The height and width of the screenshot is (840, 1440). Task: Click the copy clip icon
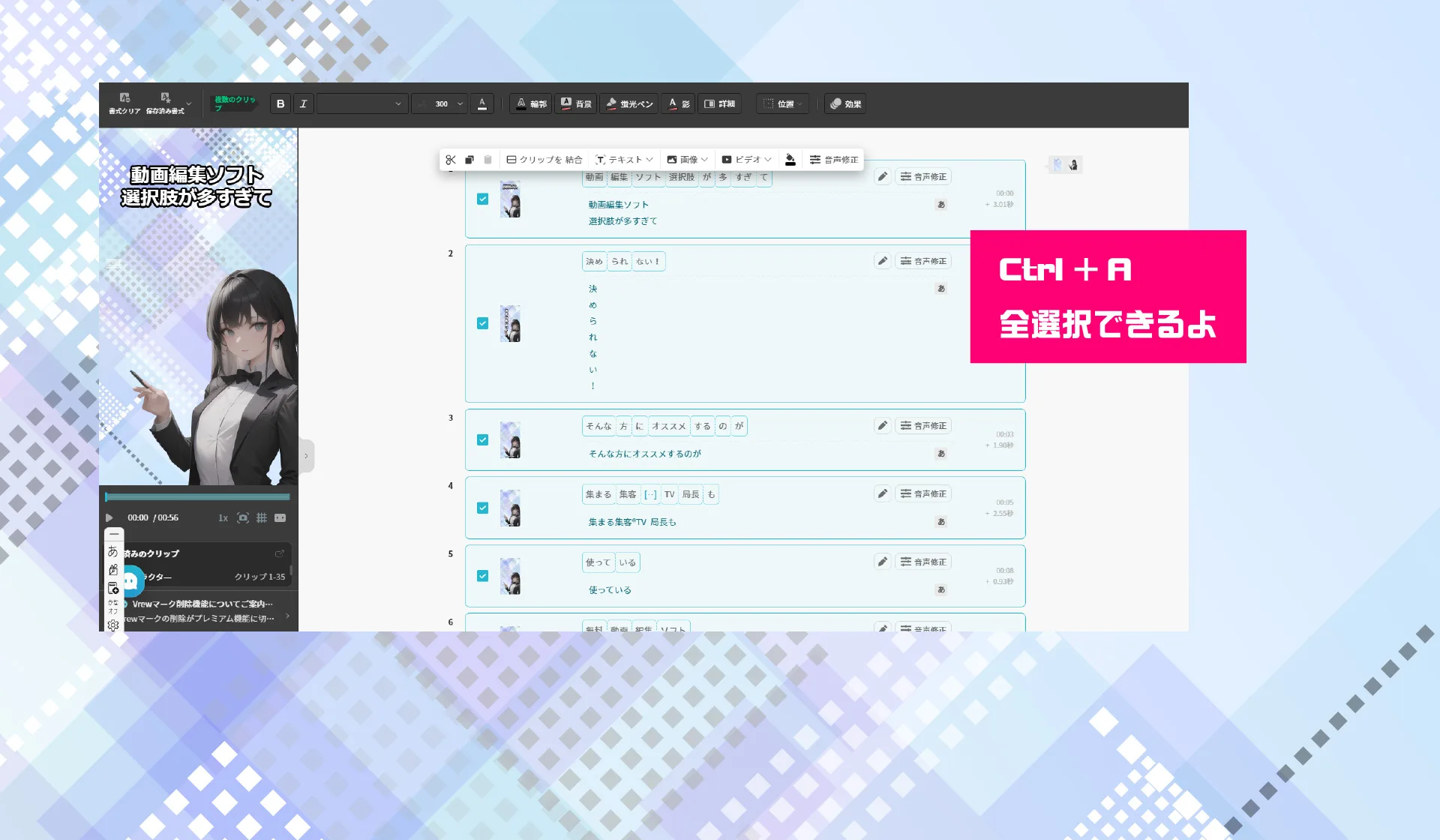[x=469, y=160]
